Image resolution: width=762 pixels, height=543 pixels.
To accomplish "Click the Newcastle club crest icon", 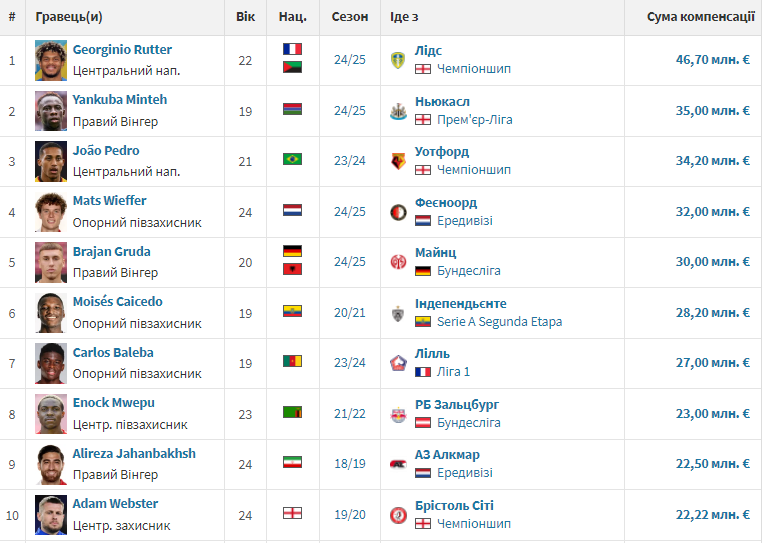I will point(398,111).
